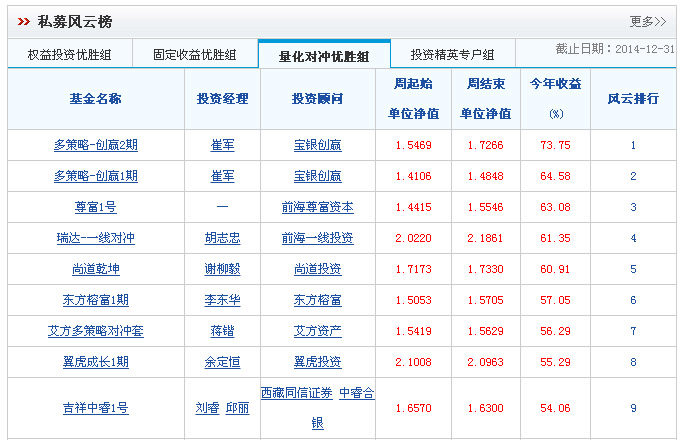View manager 刘睿 profile
Image resolution: width=683 pixels, height=444 pixels.
(x=207, y=408)
